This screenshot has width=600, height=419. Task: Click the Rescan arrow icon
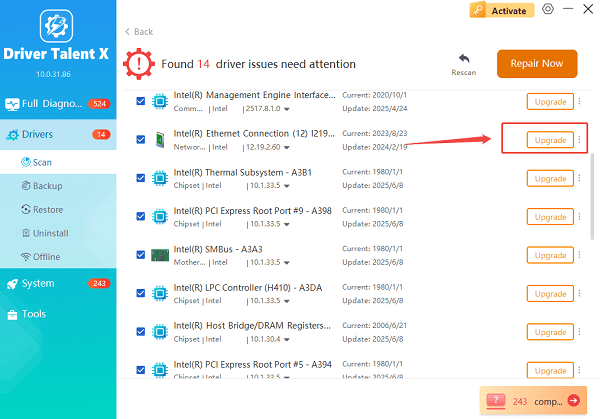463,59
